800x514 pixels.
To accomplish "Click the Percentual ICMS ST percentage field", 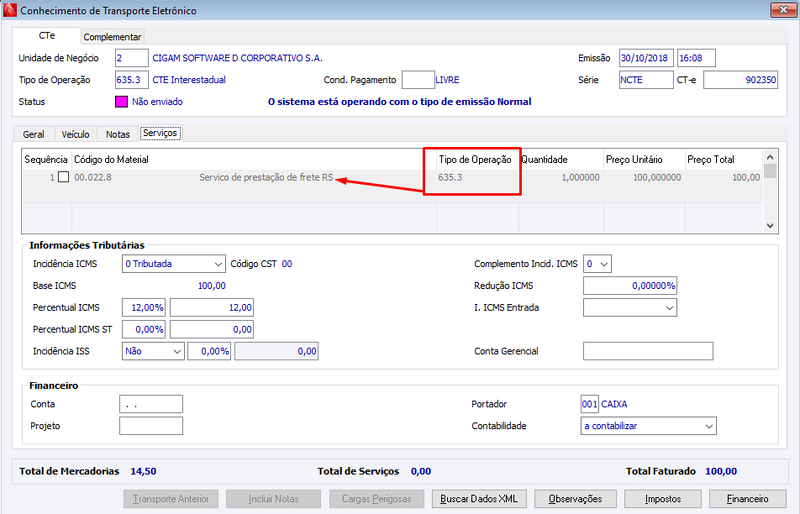I will click(144, 330).
